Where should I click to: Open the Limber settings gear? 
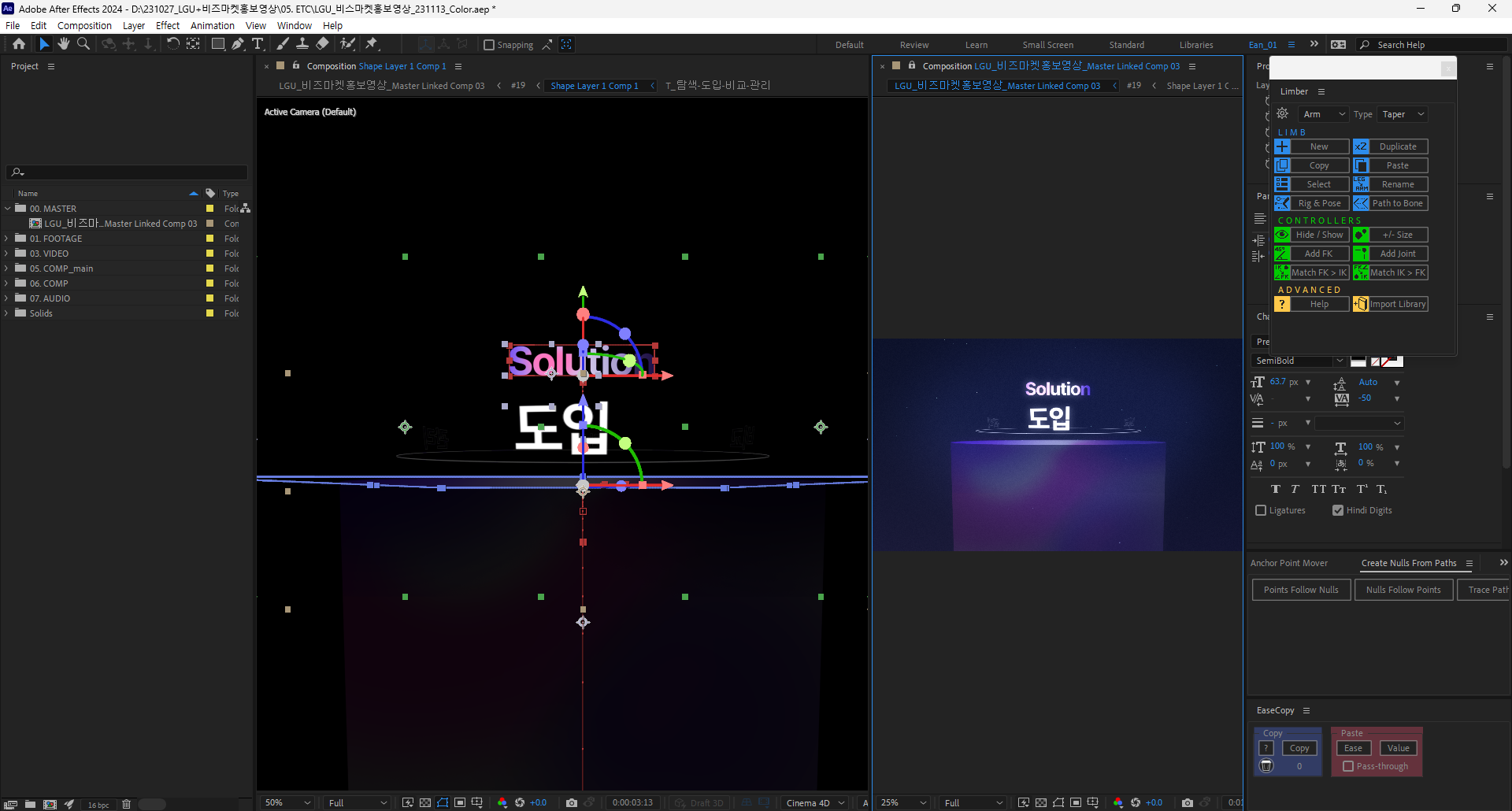(1282, 113)
